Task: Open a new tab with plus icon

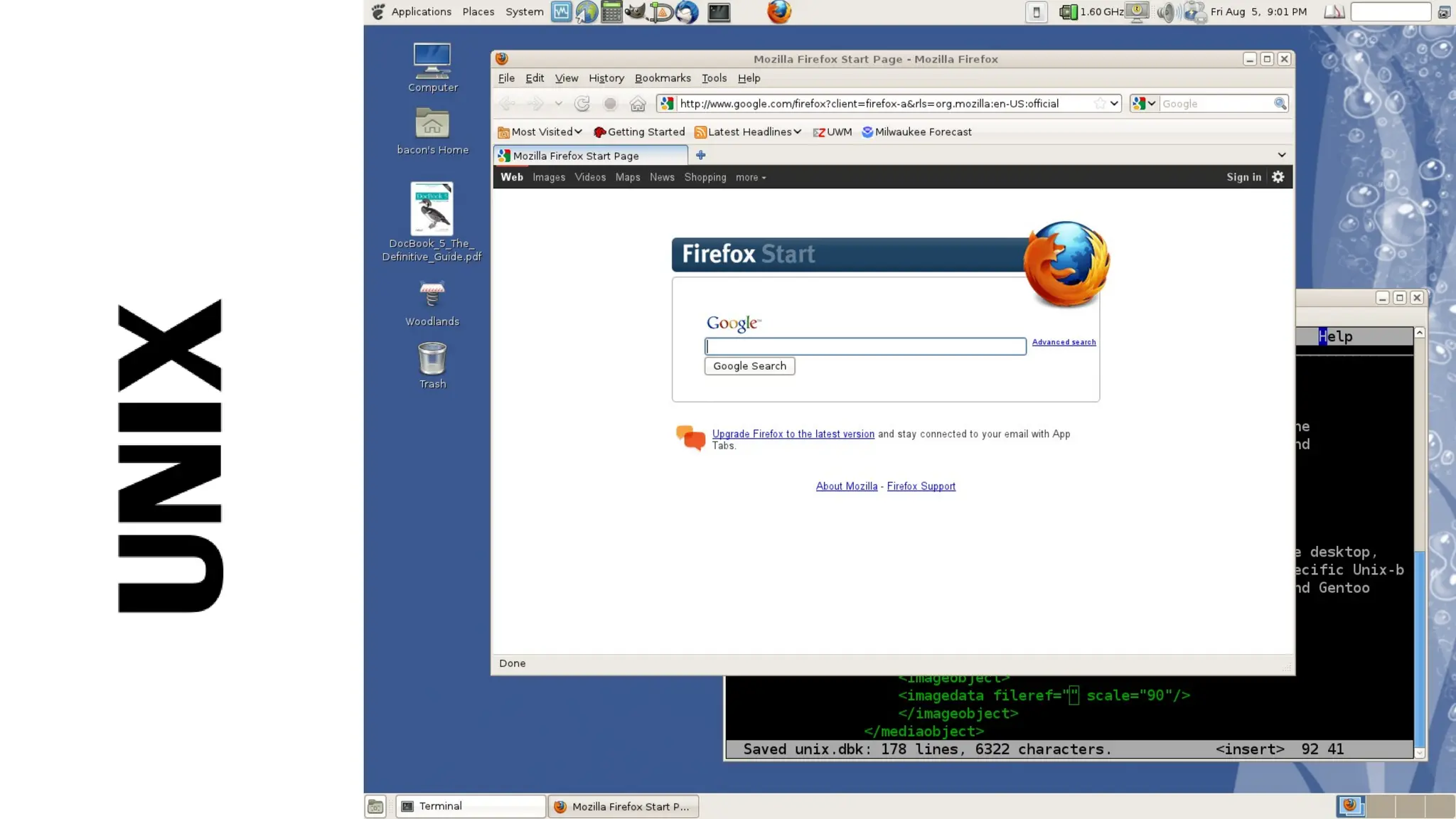Action: [700, 155]
